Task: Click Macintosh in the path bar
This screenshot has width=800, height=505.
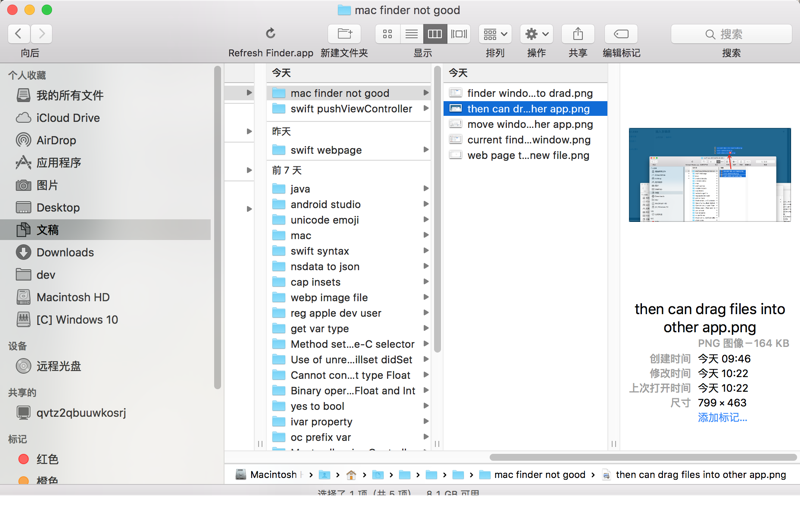Action: (x=268, y=475)
